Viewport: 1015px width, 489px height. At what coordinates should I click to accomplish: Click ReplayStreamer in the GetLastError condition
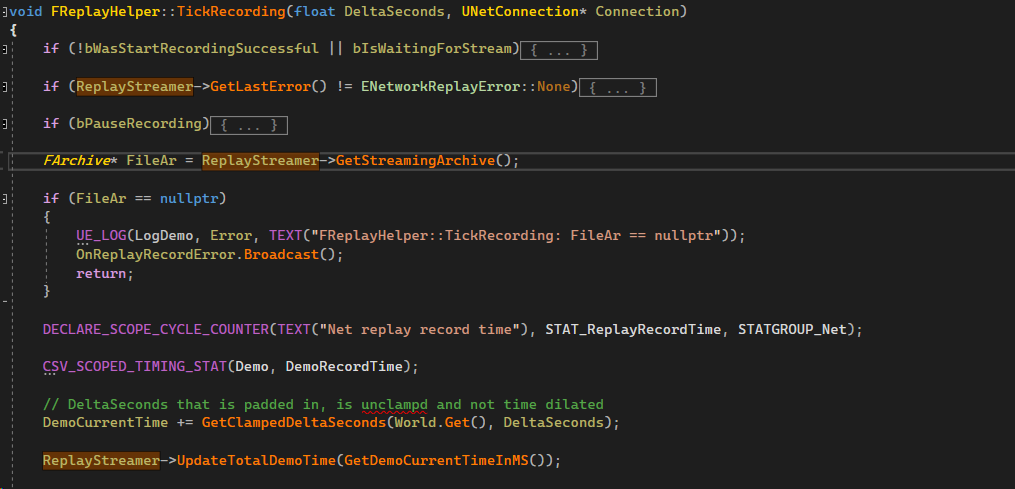point(135,87)
